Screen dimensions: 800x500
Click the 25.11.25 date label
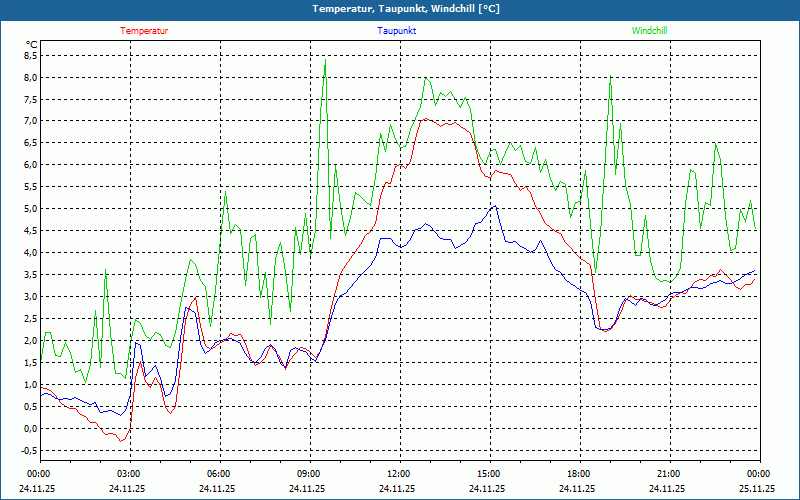756,489
